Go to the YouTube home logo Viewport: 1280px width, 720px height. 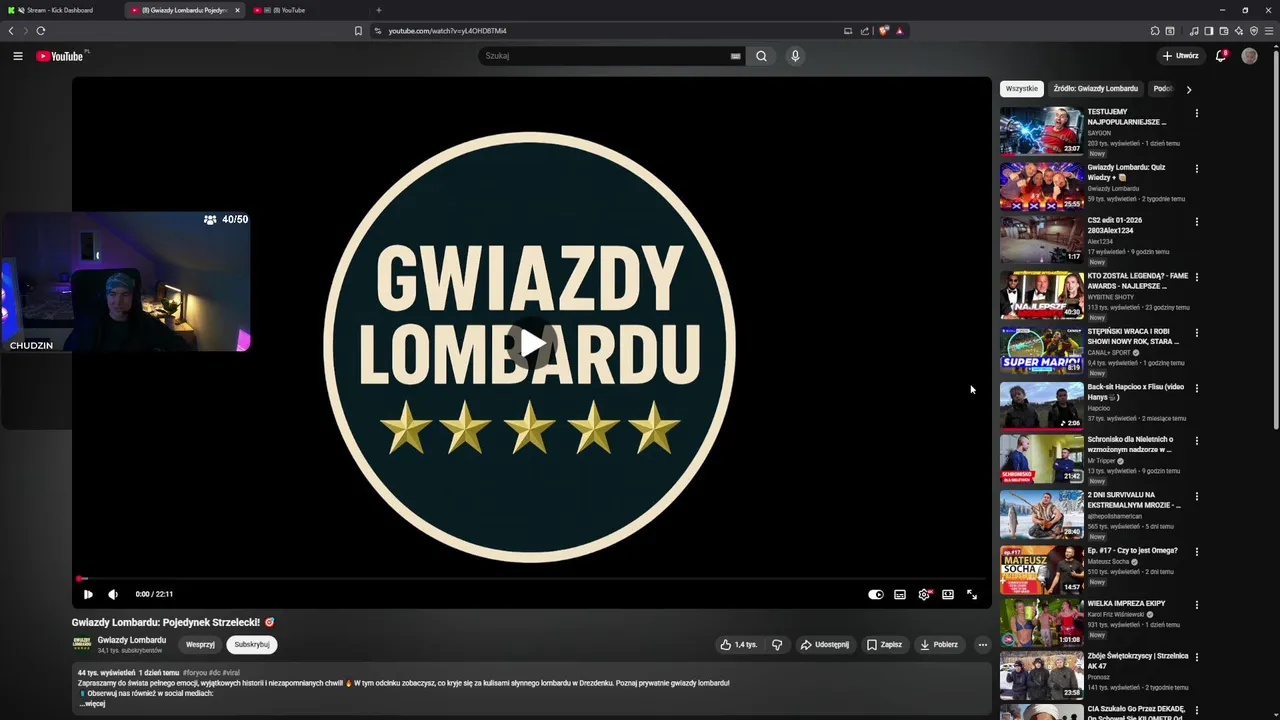click(60, 56)
